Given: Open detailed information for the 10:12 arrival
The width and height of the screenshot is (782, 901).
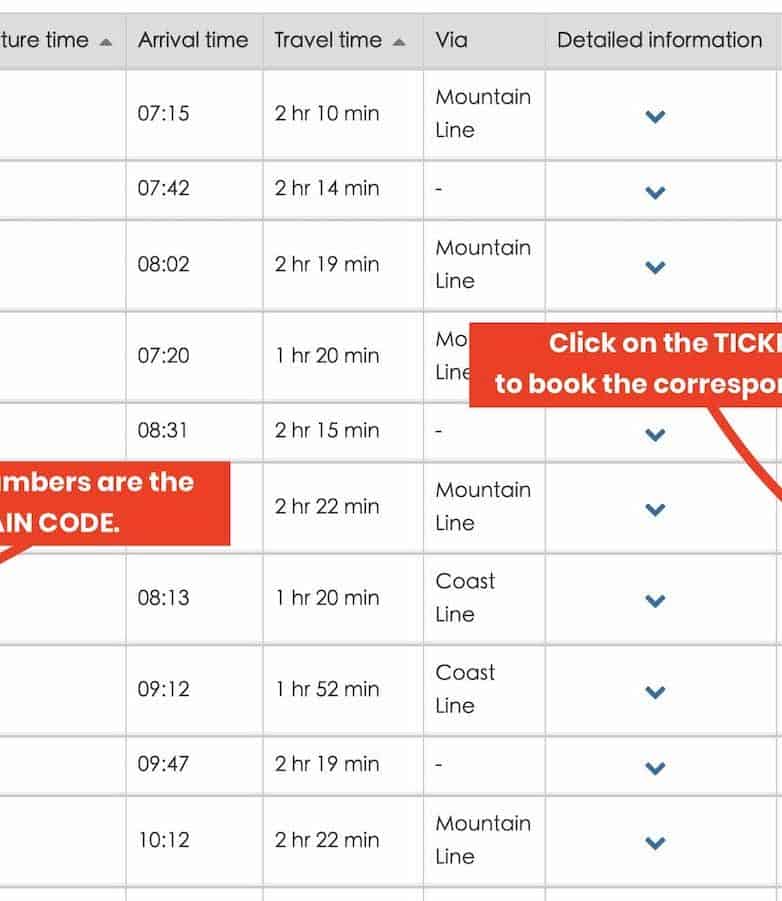Looking at the screenshot, I should (655, 842).
